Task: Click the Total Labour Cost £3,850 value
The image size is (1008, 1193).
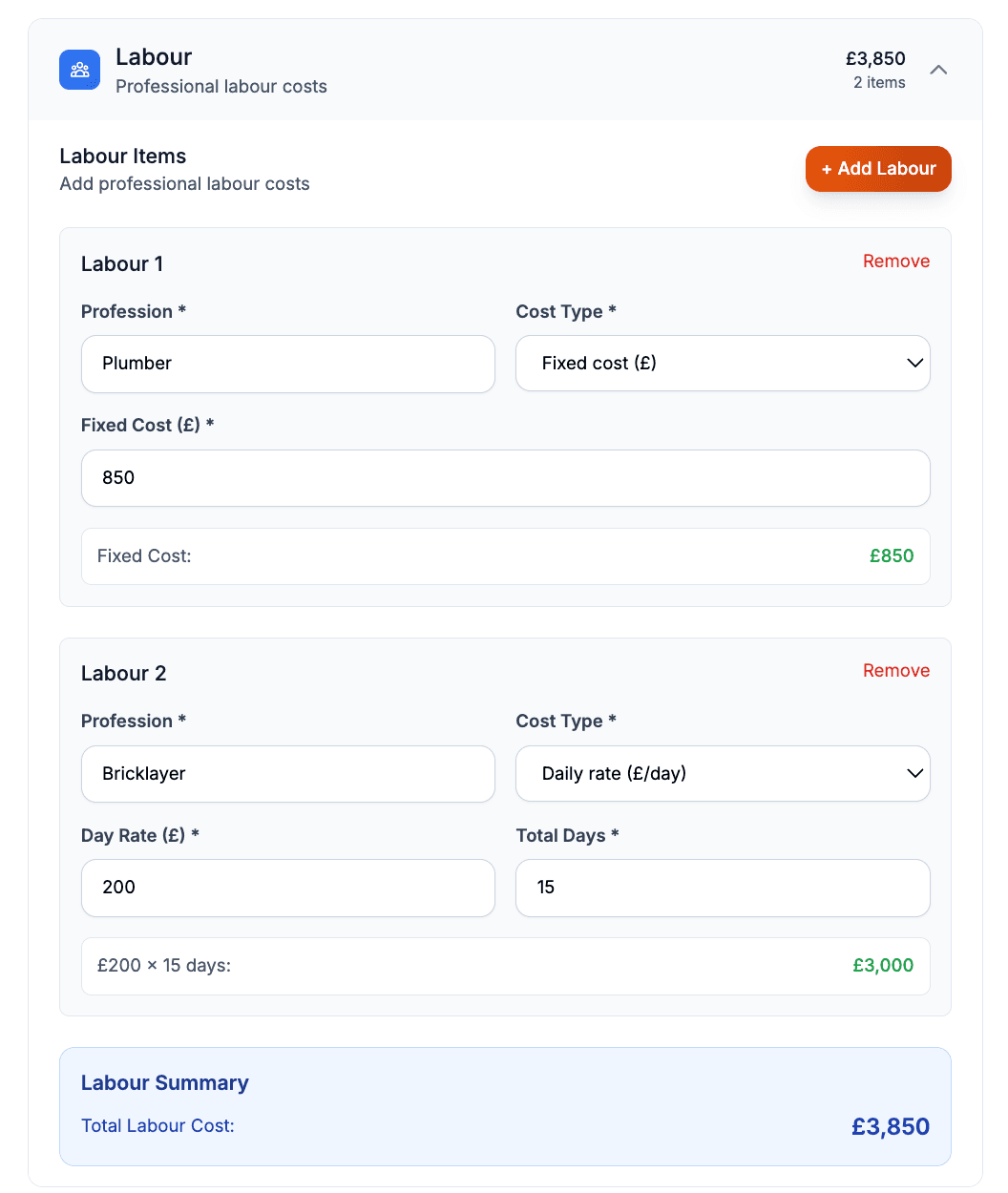Action: [x=890, y=1127]
